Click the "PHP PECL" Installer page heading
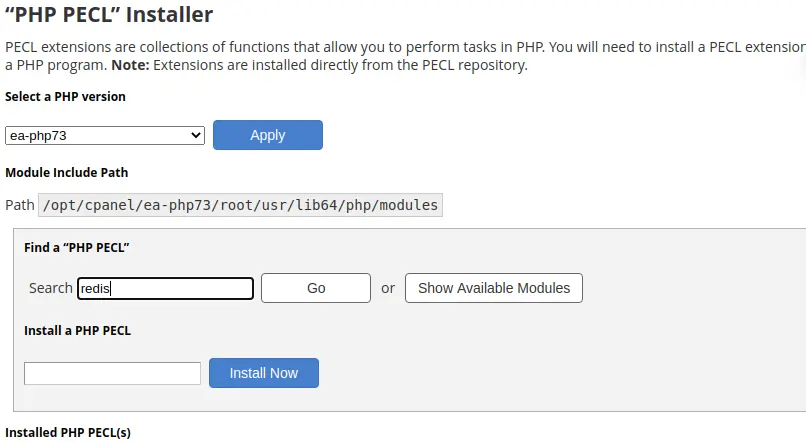 coord(109,14)
